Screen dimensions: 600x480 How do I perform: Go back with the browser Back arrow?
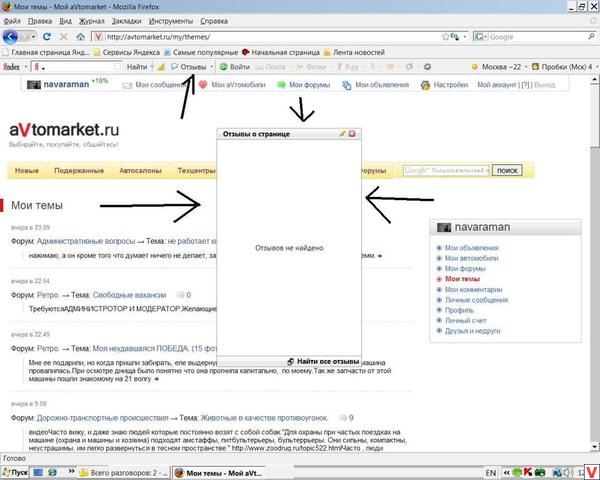[x=10, y=37]
